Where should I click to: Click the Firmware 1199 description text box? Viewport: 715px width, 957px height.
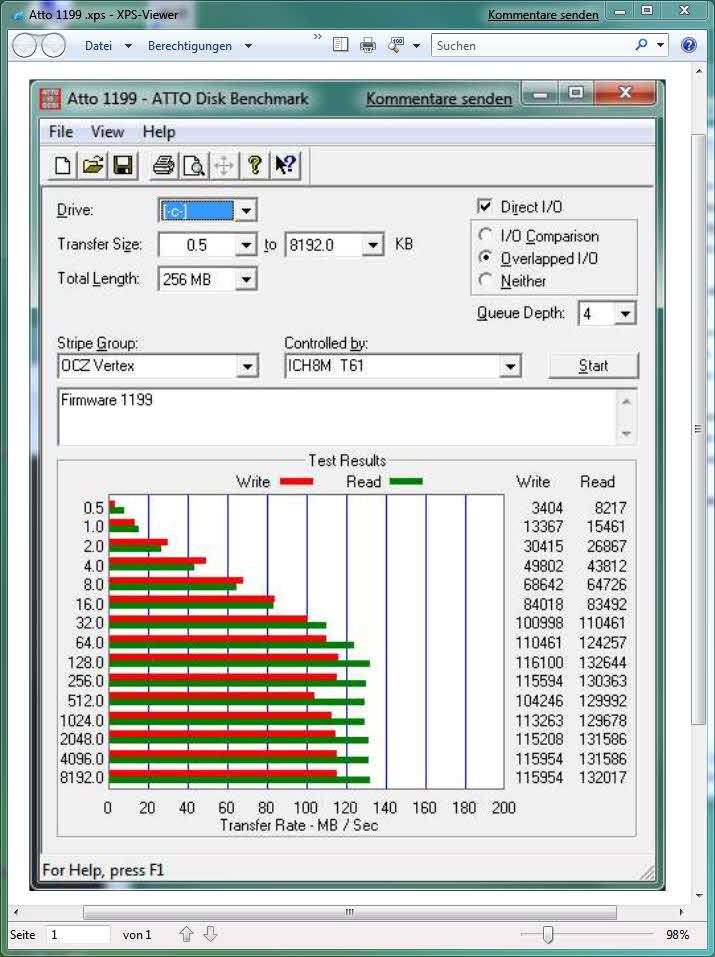pyautogui.click(x=338, y=416)
